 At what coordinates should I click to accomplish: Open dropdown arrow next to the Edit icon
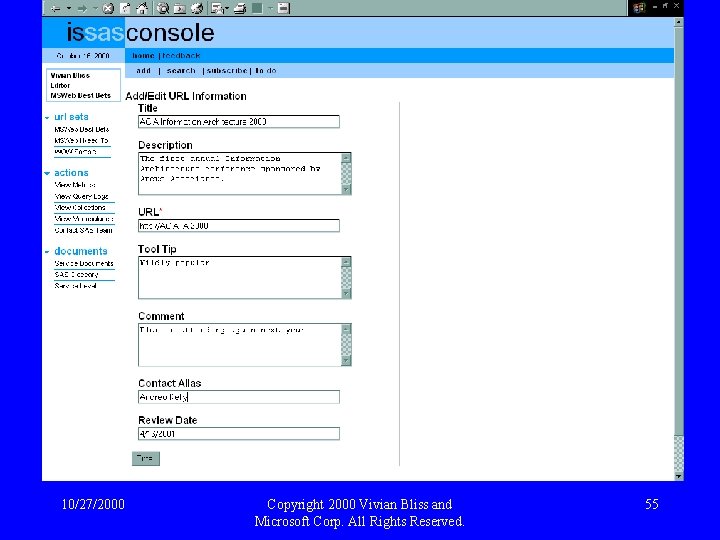point(270,8)
